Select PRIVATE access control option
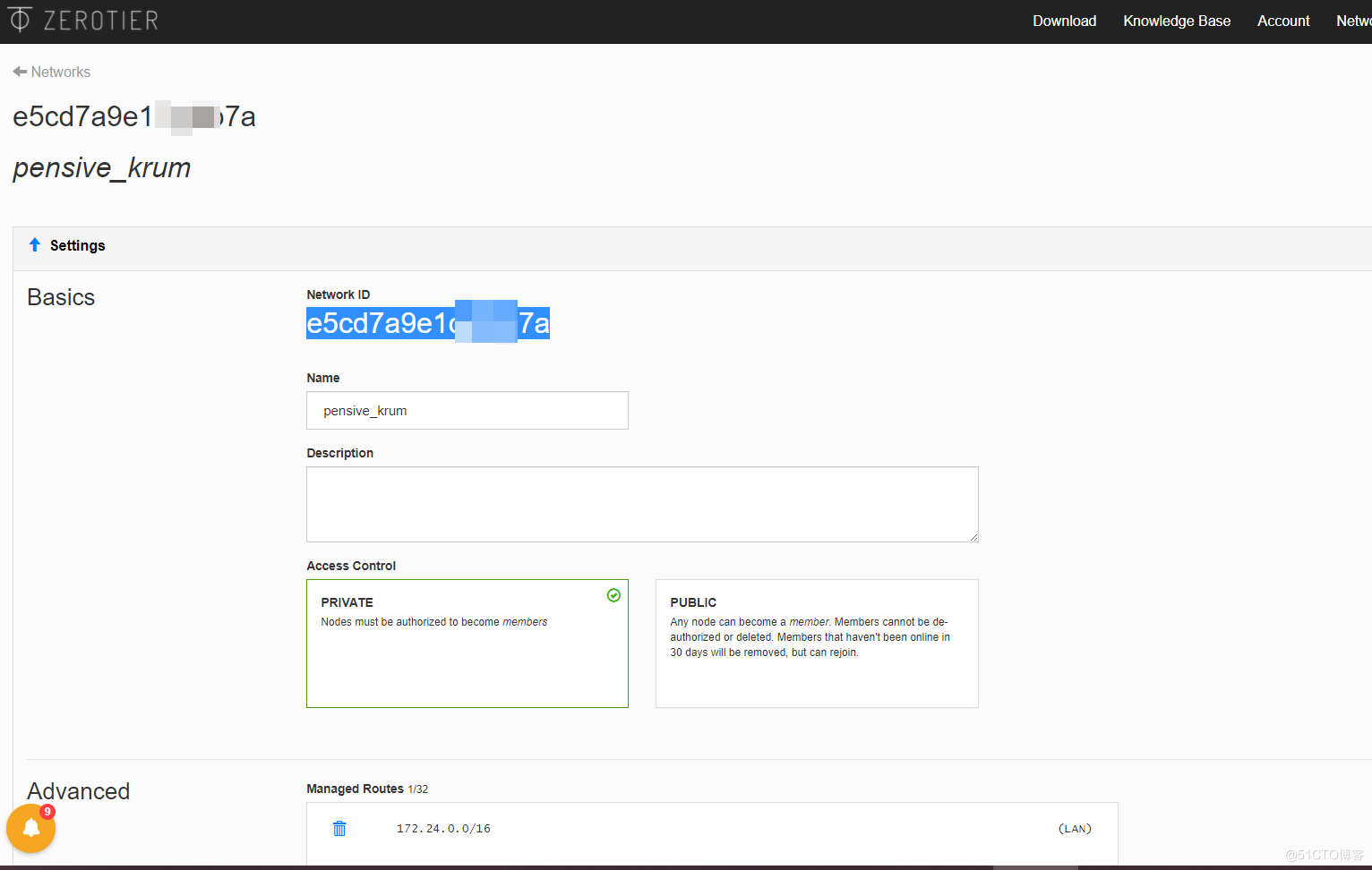The image size is (1372, 870). click(467, 643)
